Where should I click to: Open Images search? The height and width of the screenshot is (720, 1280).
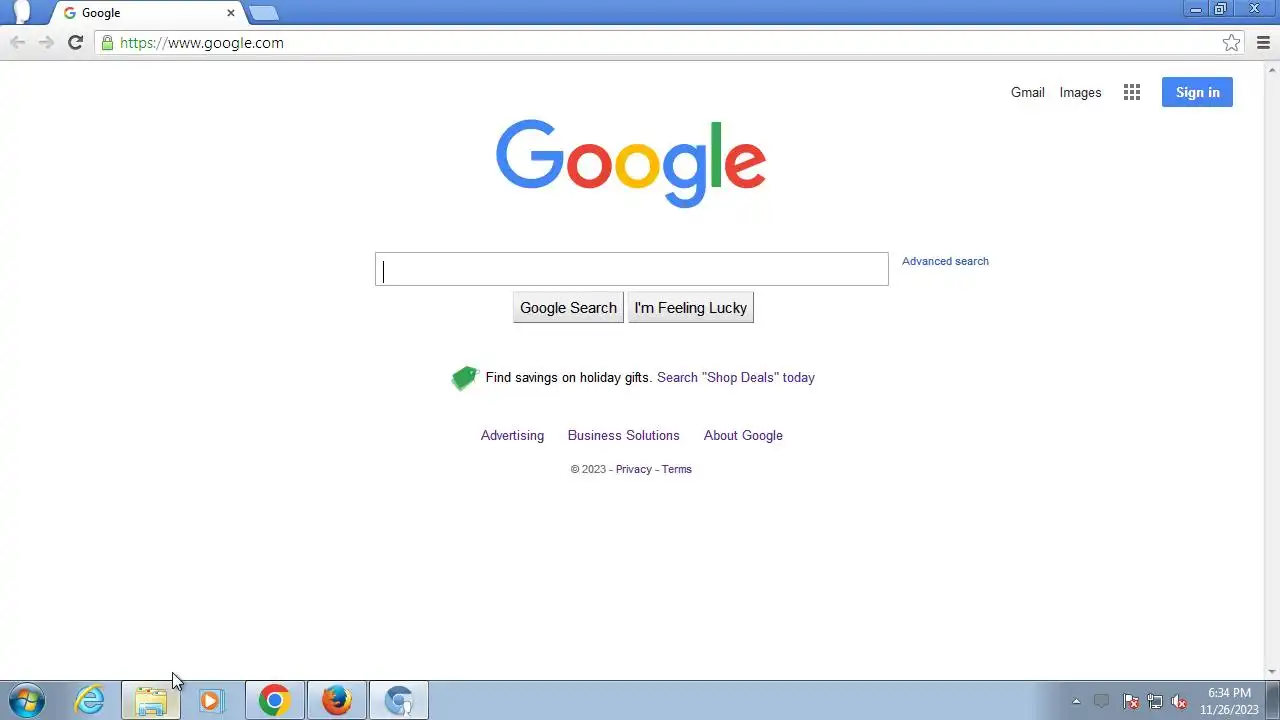[x=1080, y=92]
